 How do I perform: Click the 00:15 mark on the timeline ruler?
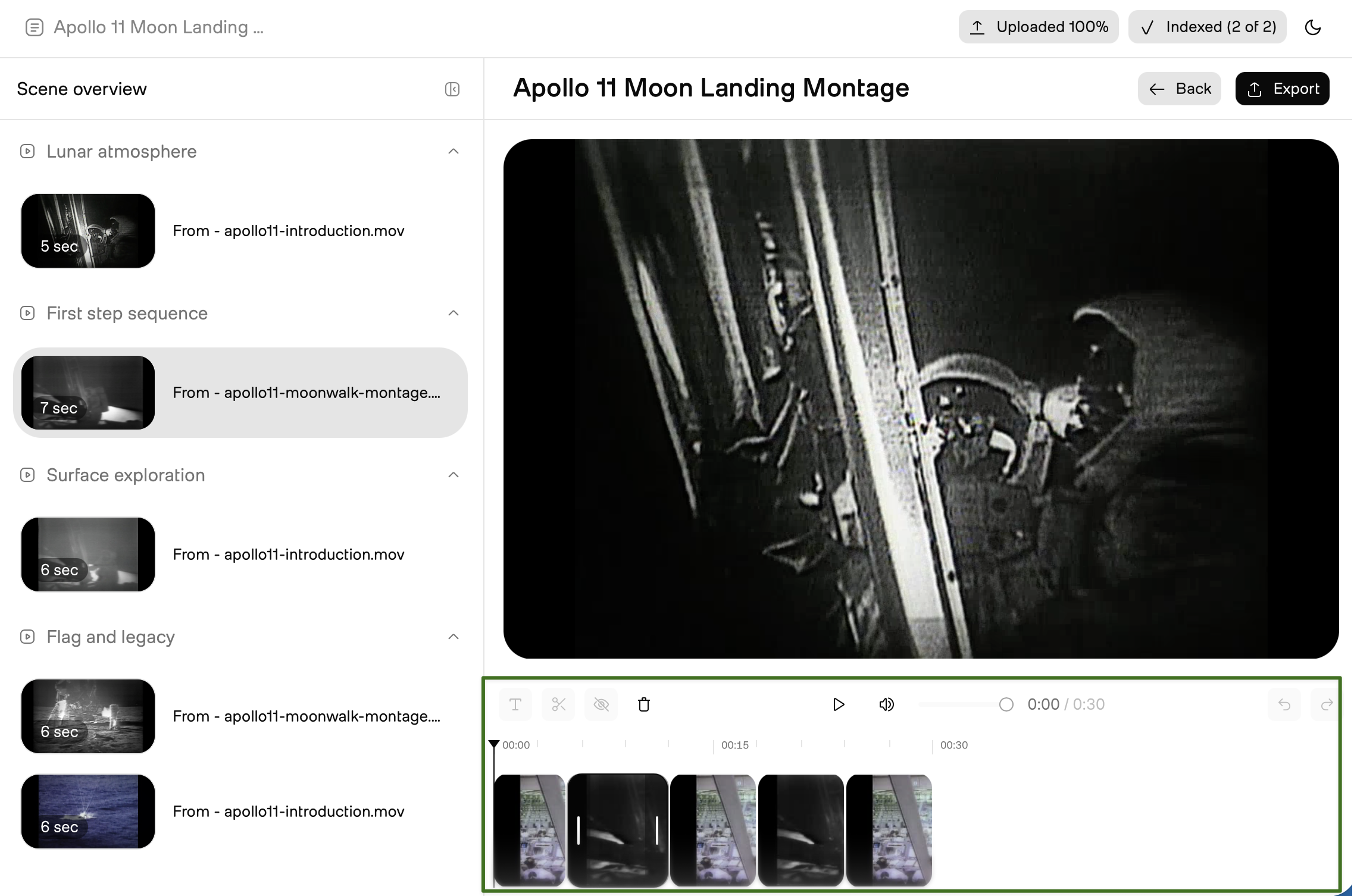[x=735, y=745]
